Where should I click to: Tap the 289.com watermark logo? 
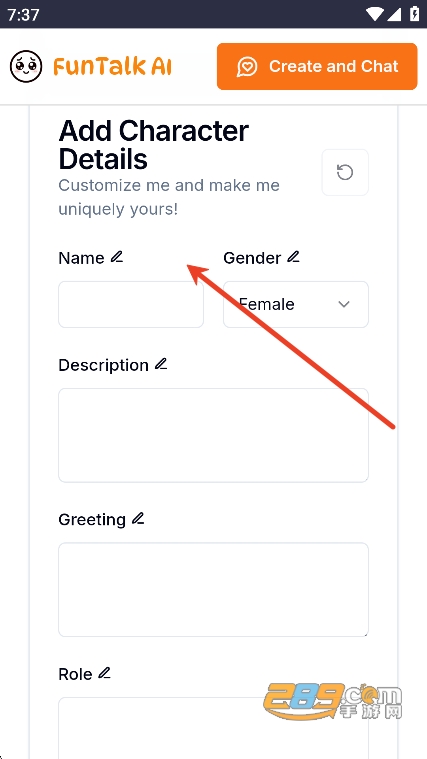pos(333,700)
